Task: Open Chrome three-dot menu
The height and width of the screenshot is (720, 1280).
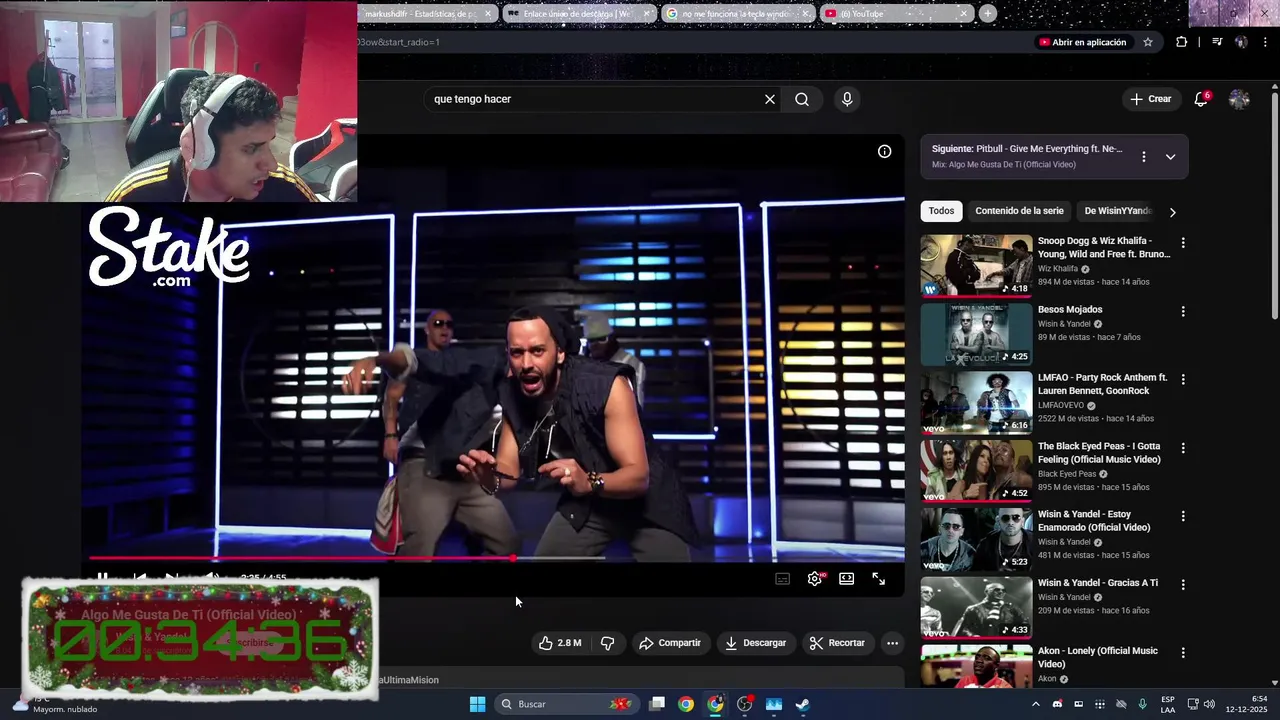Action: pyautogui.click(x=1265, y=42)
